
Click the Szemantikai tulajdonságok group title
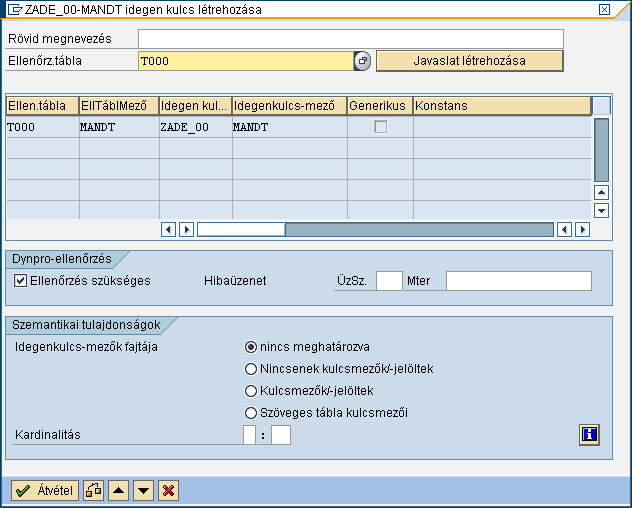86,325
